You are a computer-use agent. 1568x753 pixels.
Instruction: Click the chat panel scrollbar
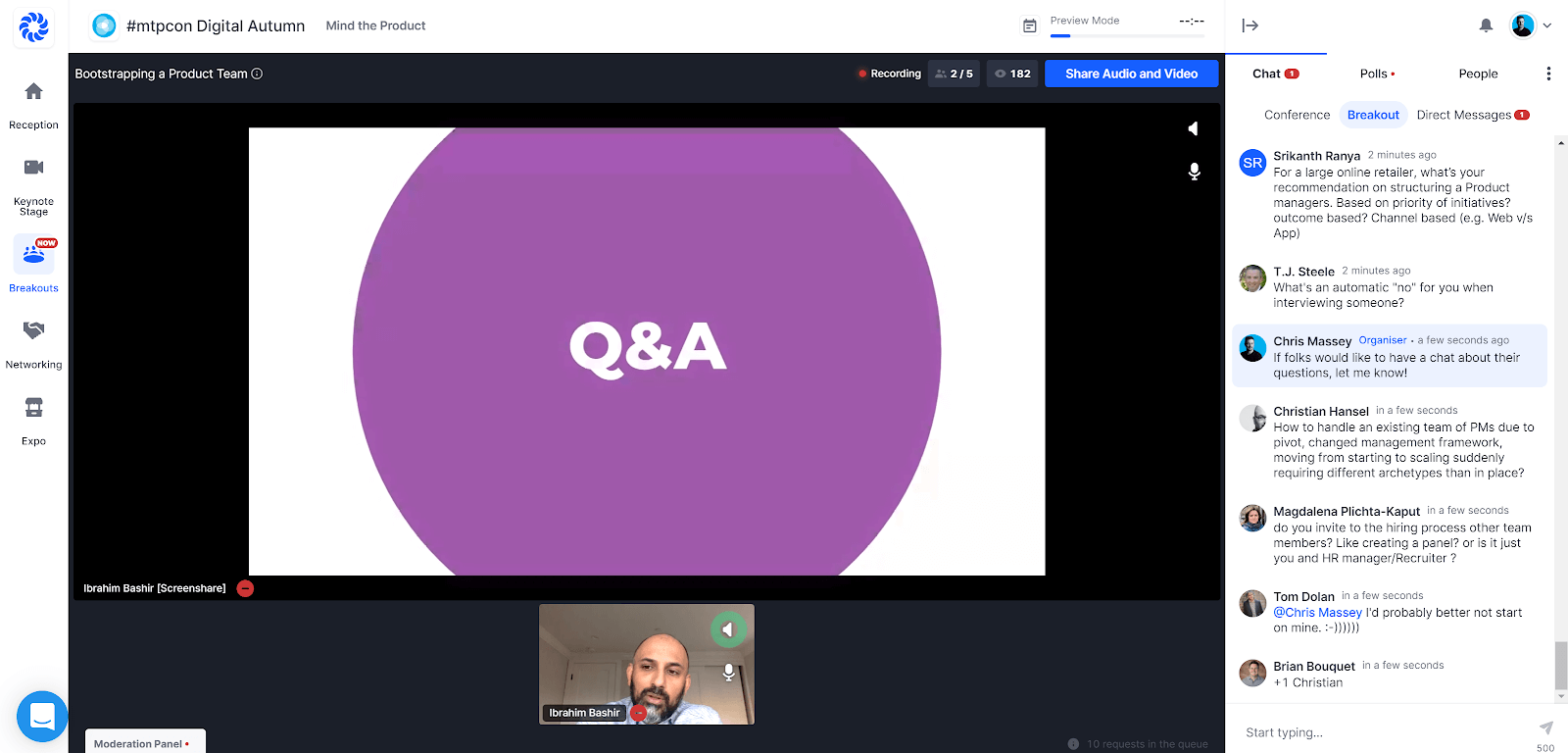(x=1561, y=665)
